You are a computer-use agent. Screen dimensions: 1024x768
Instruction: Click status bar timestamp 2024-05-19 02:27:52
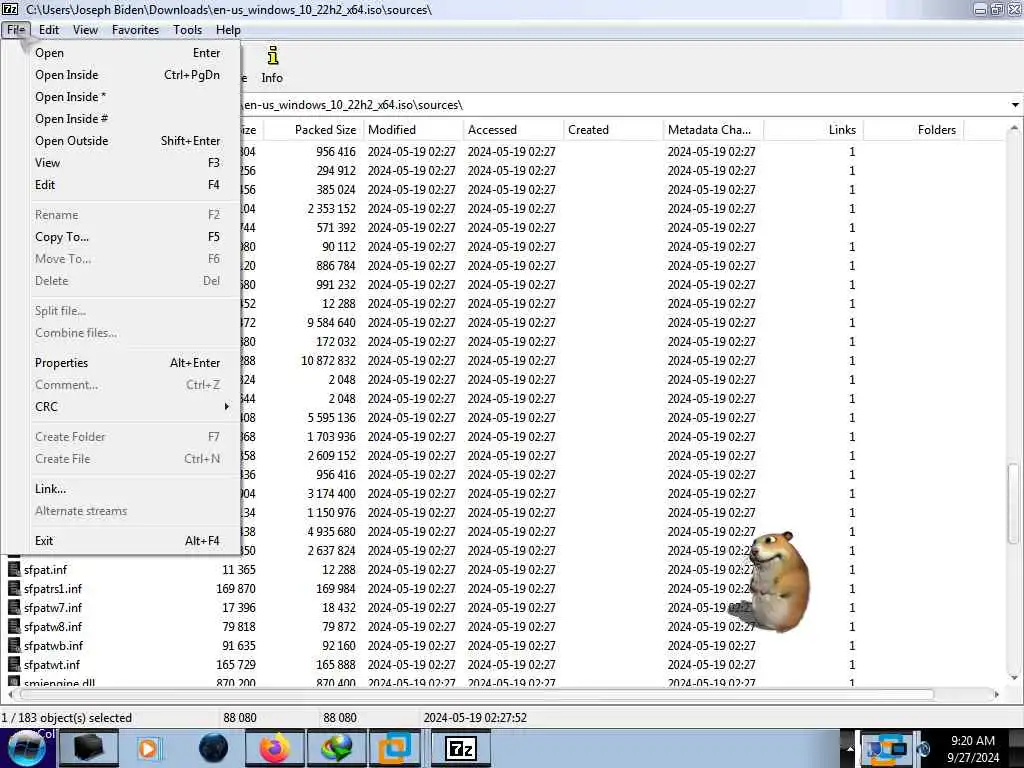[475, 718]
